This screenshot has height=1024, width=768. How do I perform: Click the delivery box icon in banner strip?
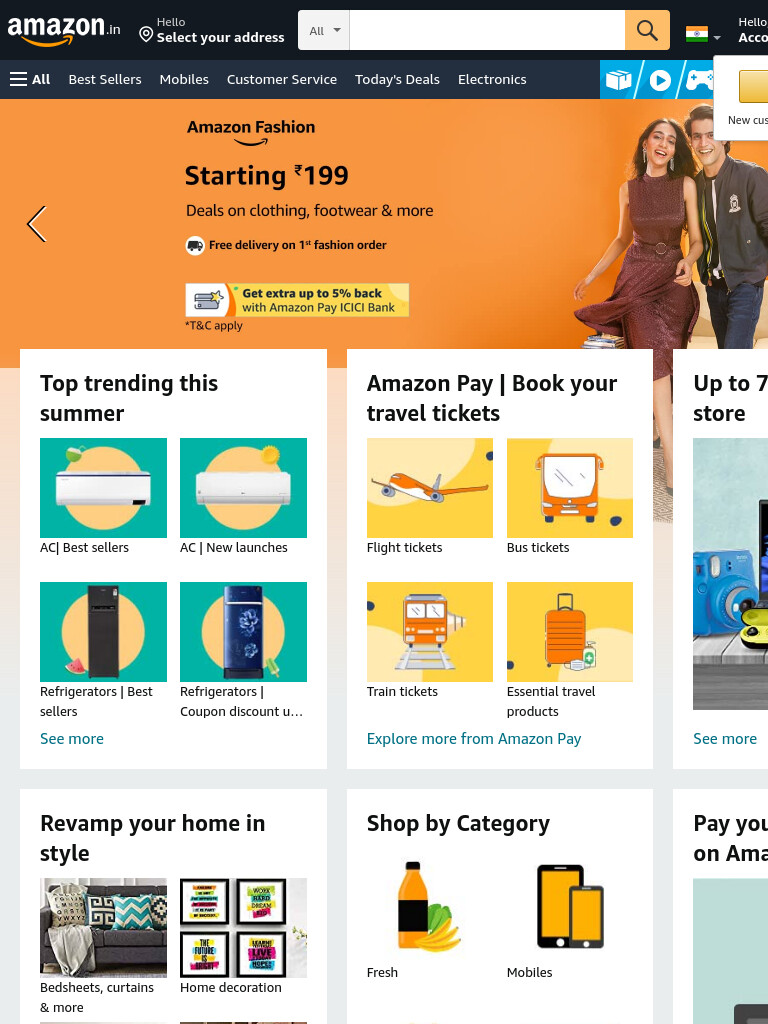pos(618,80)
